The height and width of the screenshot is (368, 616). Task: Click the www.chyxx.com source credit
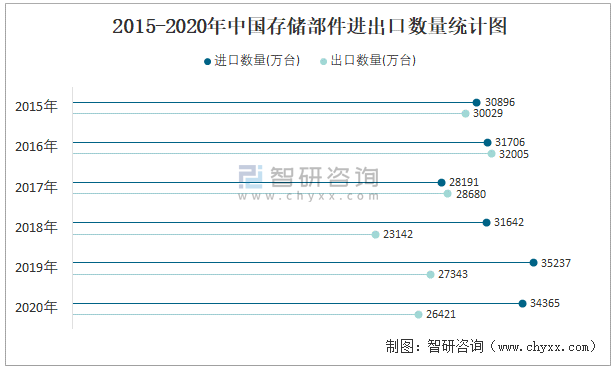(x=547, y=347)
